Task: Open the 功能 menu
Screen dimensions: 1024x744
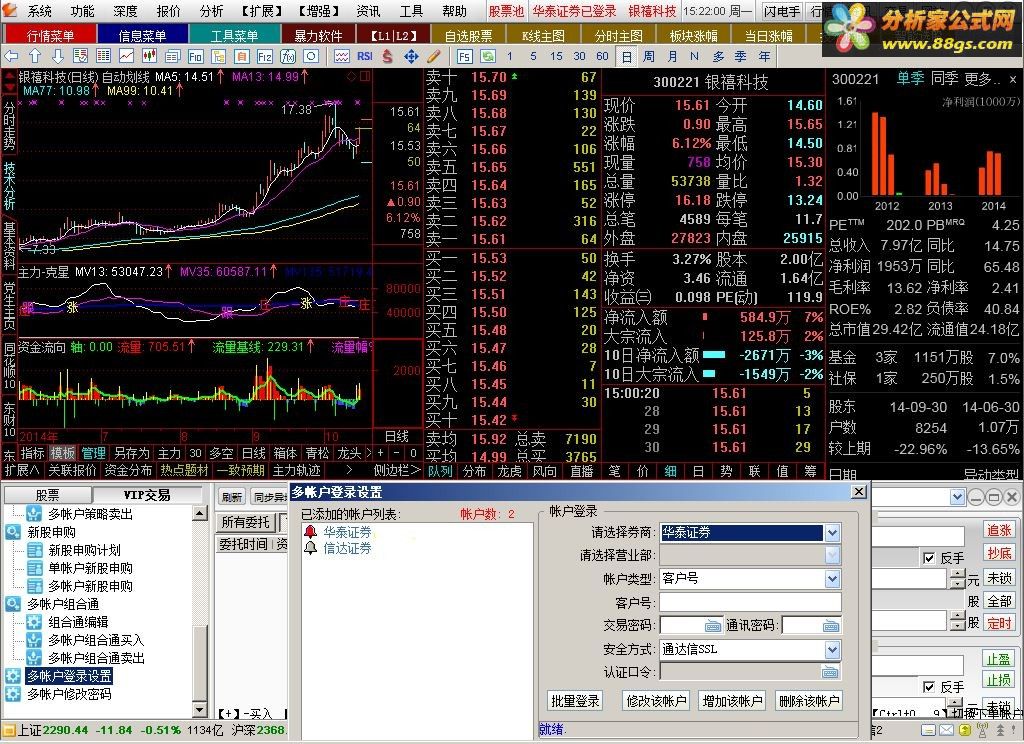Action: [x=82, y=11]
